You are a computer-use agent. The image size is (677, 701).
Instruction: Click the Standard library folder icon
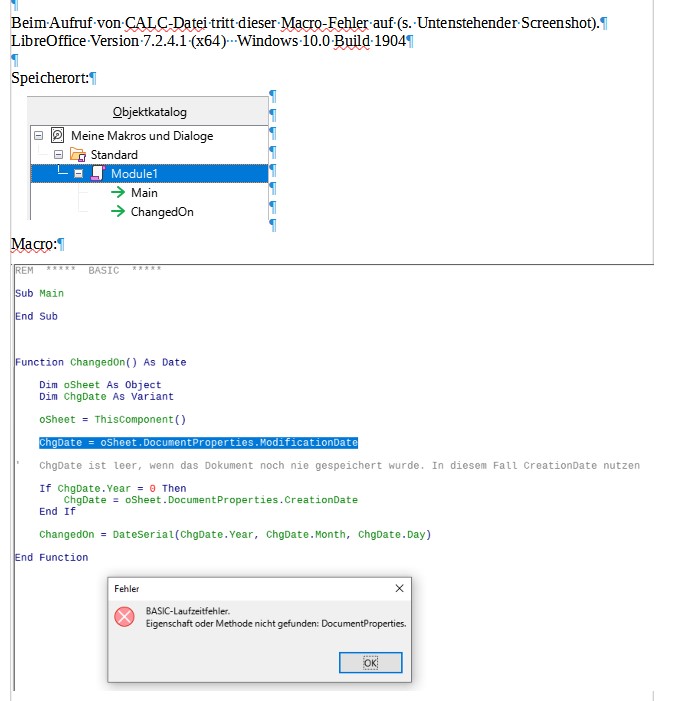[x=78, y=155]
